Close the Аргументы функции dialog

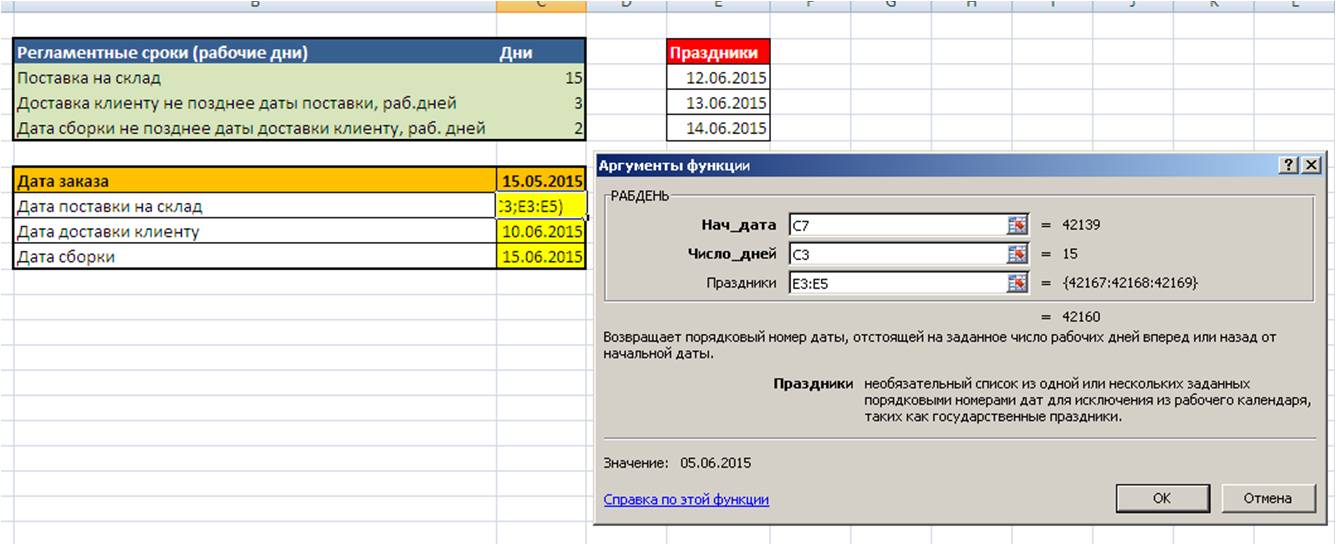(x=1311, y=166)
